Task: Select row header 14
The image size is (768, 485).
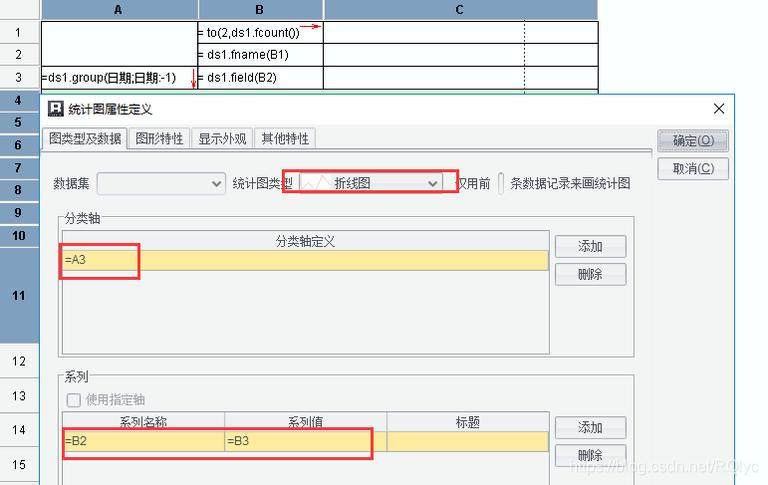Action: (19, 430)
